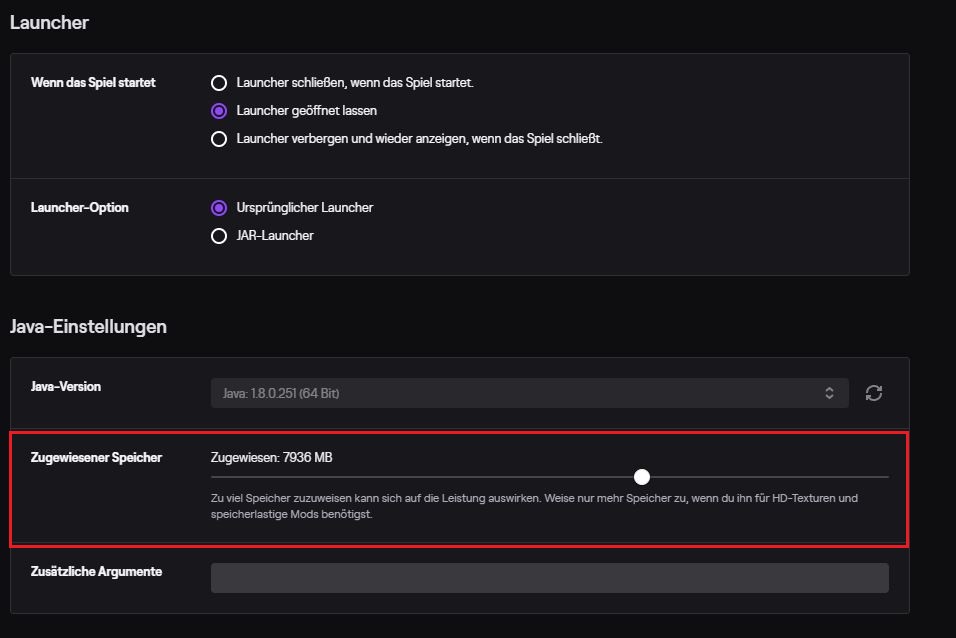956x638 pixels.
Task: Click the 'Java-Einstellungen' section heading
Action: 88,327
